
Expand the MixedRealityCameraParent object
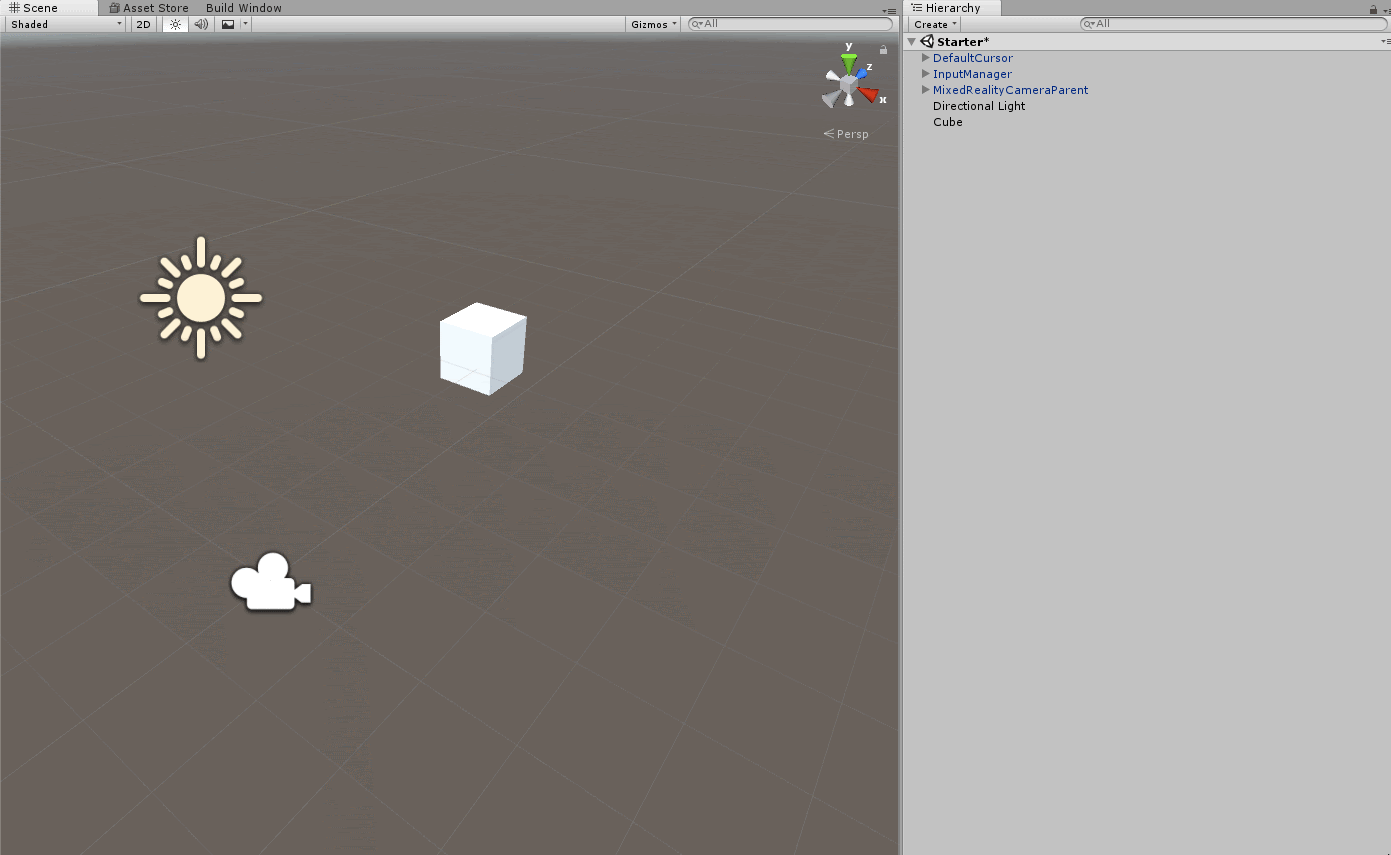pos(925,90)
